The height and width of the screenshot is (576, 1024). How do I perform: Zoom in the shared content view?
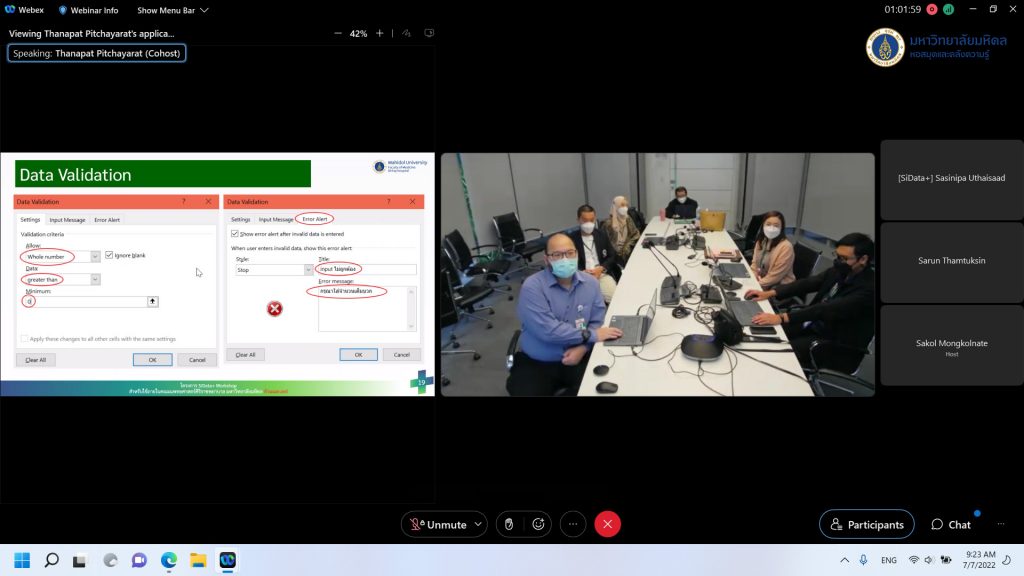click(x=380, y=33)
